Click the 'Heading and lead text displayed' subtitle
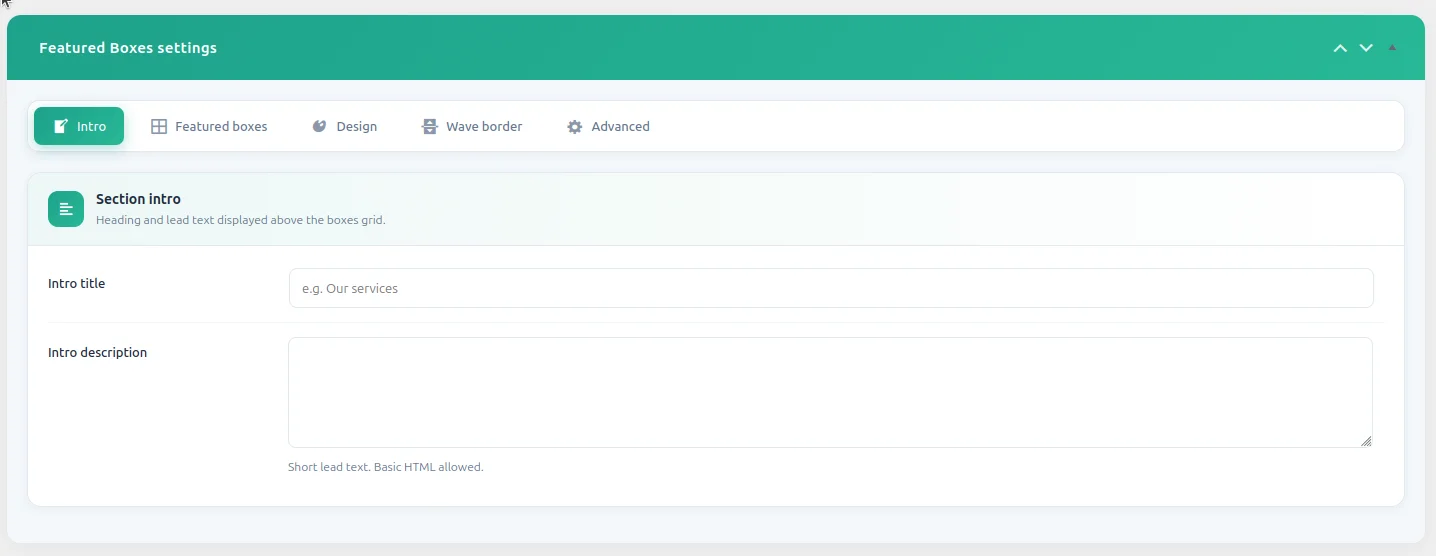Image resolution: width=1436 pixels, height=556 pixels. coord(240,220)
